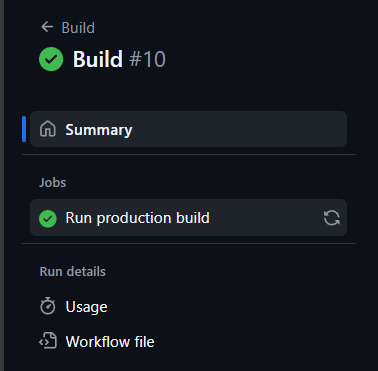Click the Run details section heading
Screen dimensions: 378x371
click(x=73, y=272)
